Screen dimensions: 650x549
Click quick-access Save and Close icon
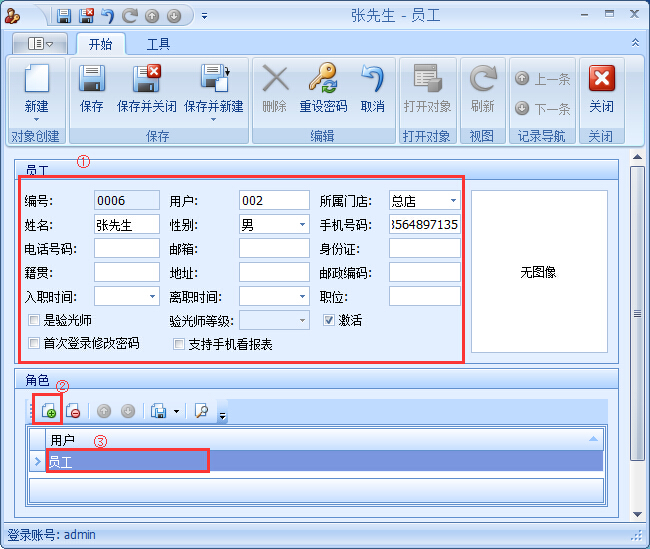[87, 16]
